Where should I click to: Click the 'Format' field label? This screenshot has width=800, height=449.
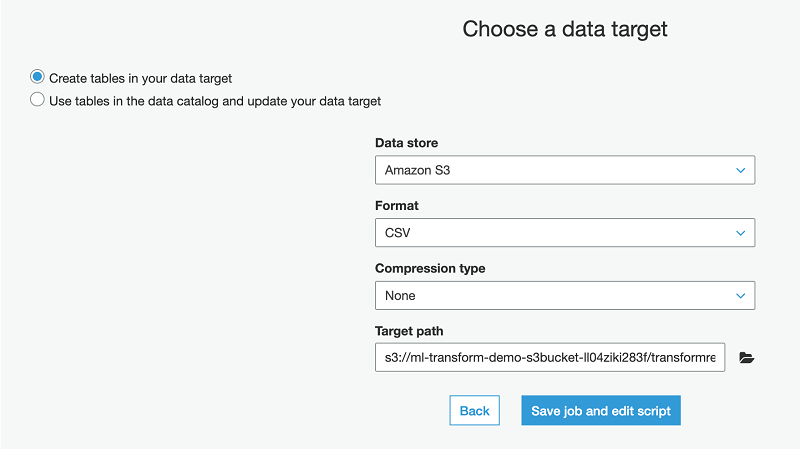point(397,206)
